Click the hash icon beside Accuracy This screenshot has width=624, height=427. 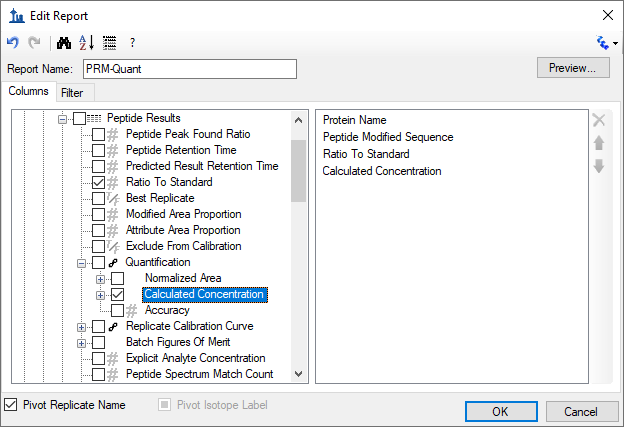click(131, 310)
